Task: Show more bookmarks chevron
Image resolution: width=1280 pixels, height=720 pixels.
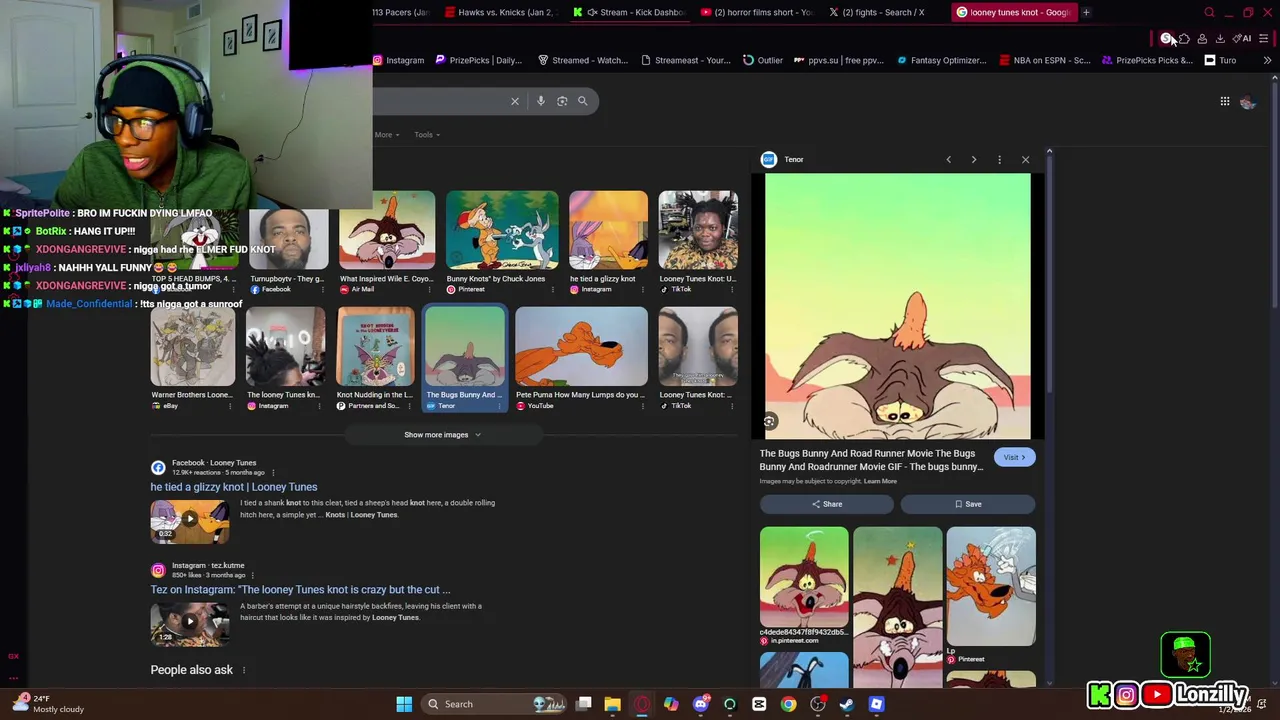Action: point(1267,60)
